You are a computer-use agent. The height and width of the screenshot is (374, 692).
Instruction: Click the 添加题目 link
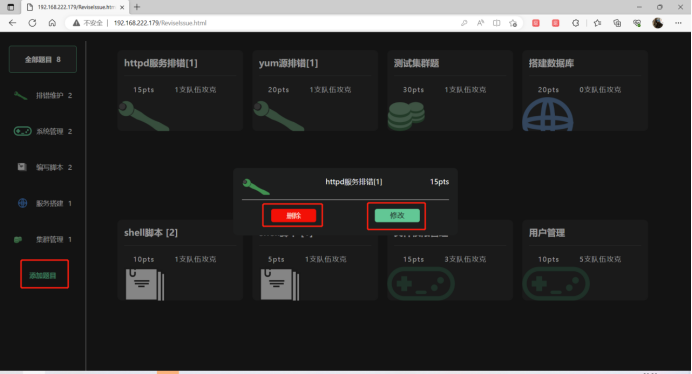(43, 276)
